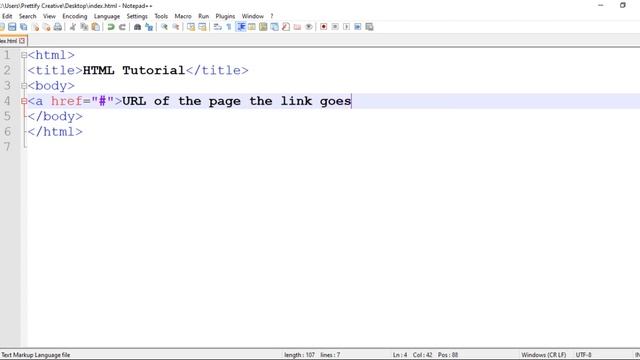Screen dimensions: 640x360
Task: Zoom out using the magnifier minus icon
Action: [x=176, y=27]
